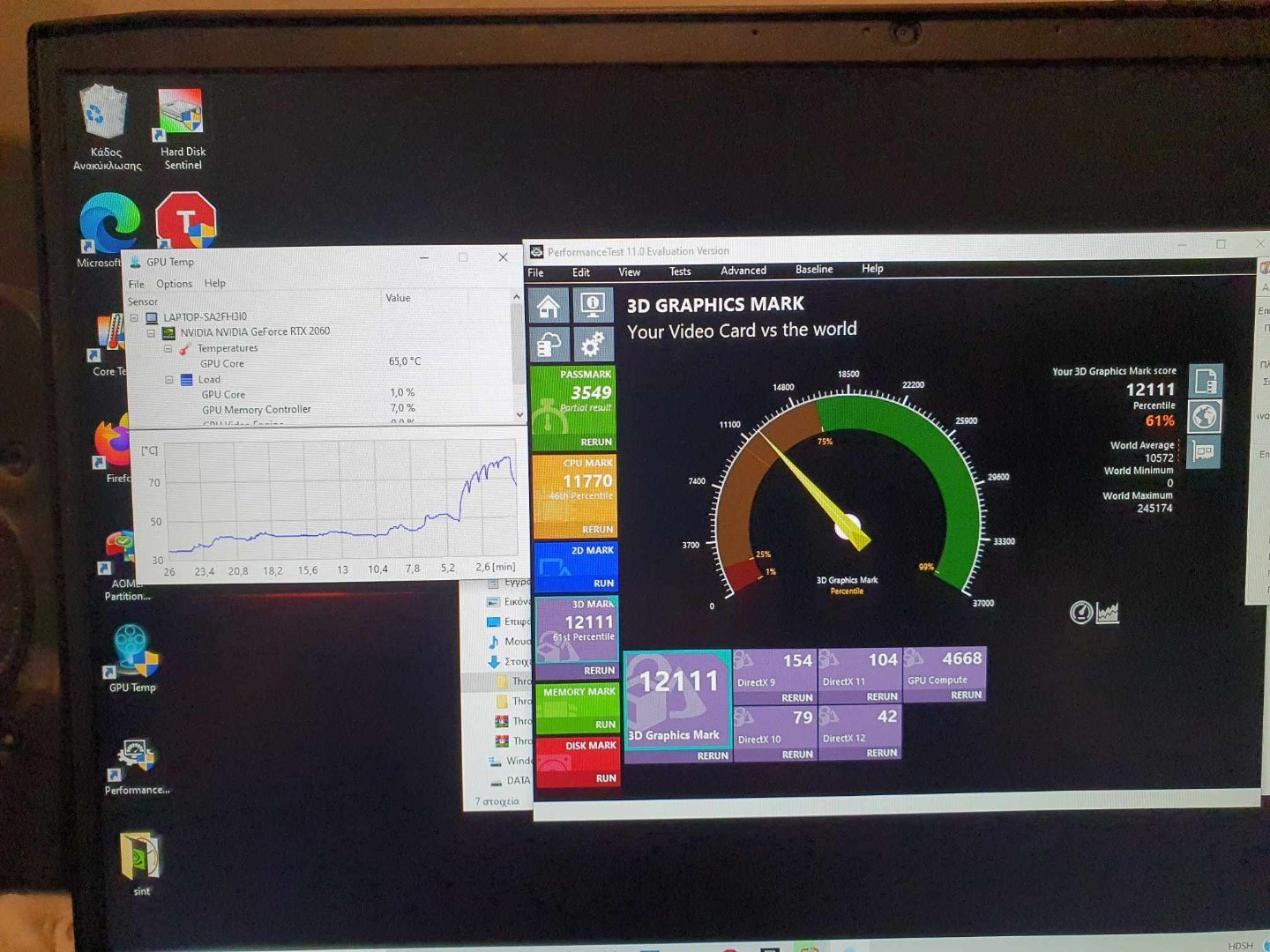Collapse the Load tree node
This screenshot has height=952, width=1270.
coord(169,380)
